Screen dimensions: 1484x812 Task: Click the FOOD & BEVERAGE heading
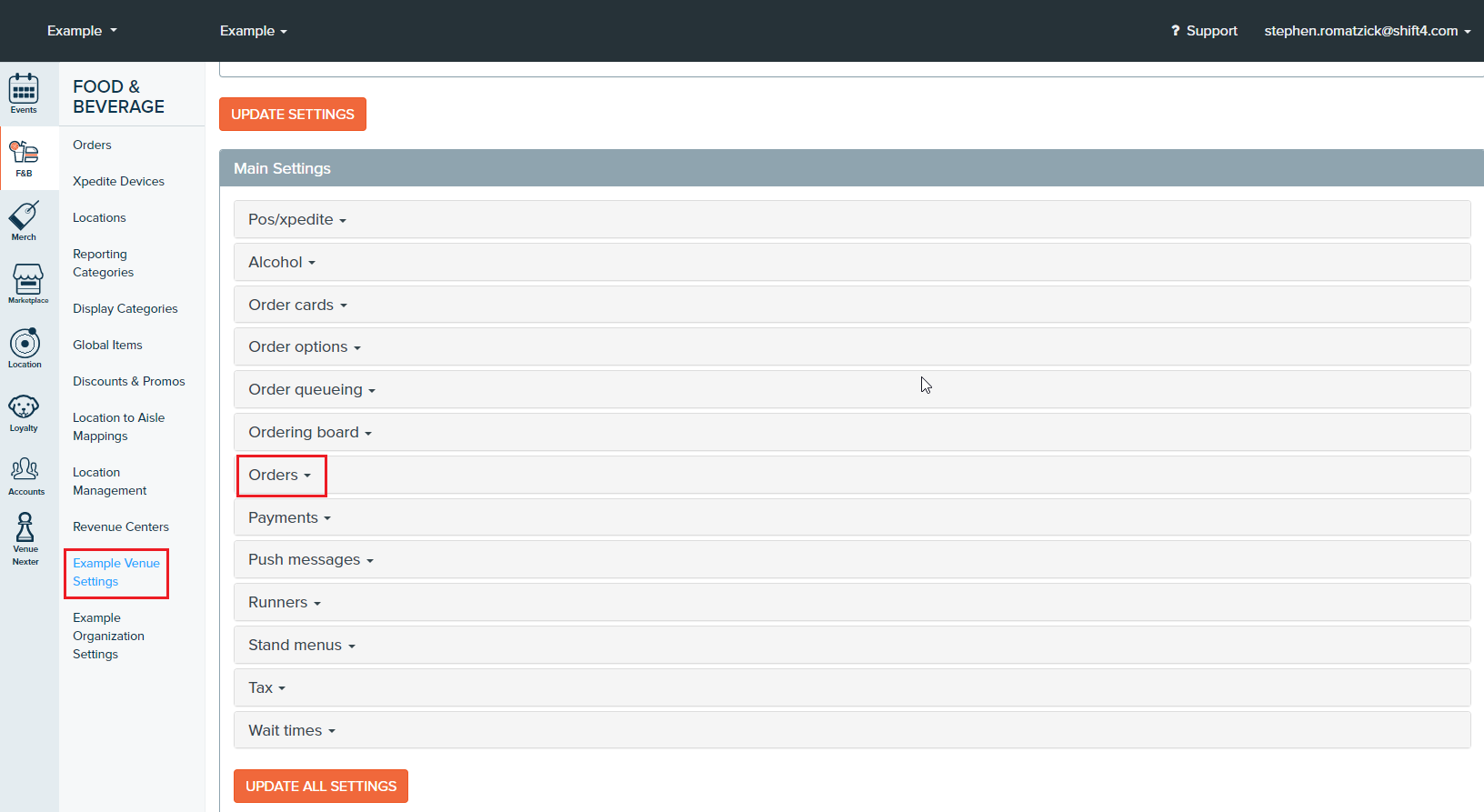(119, 96)
